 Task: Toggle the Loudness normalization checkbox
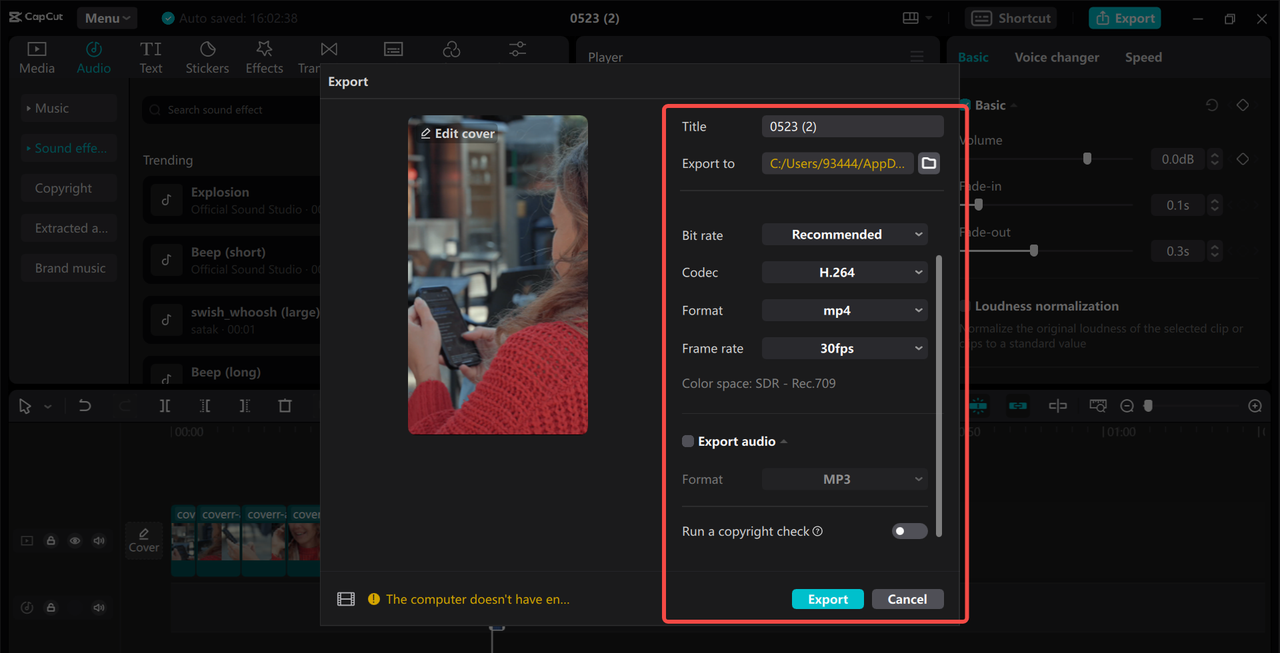(965, 306)
